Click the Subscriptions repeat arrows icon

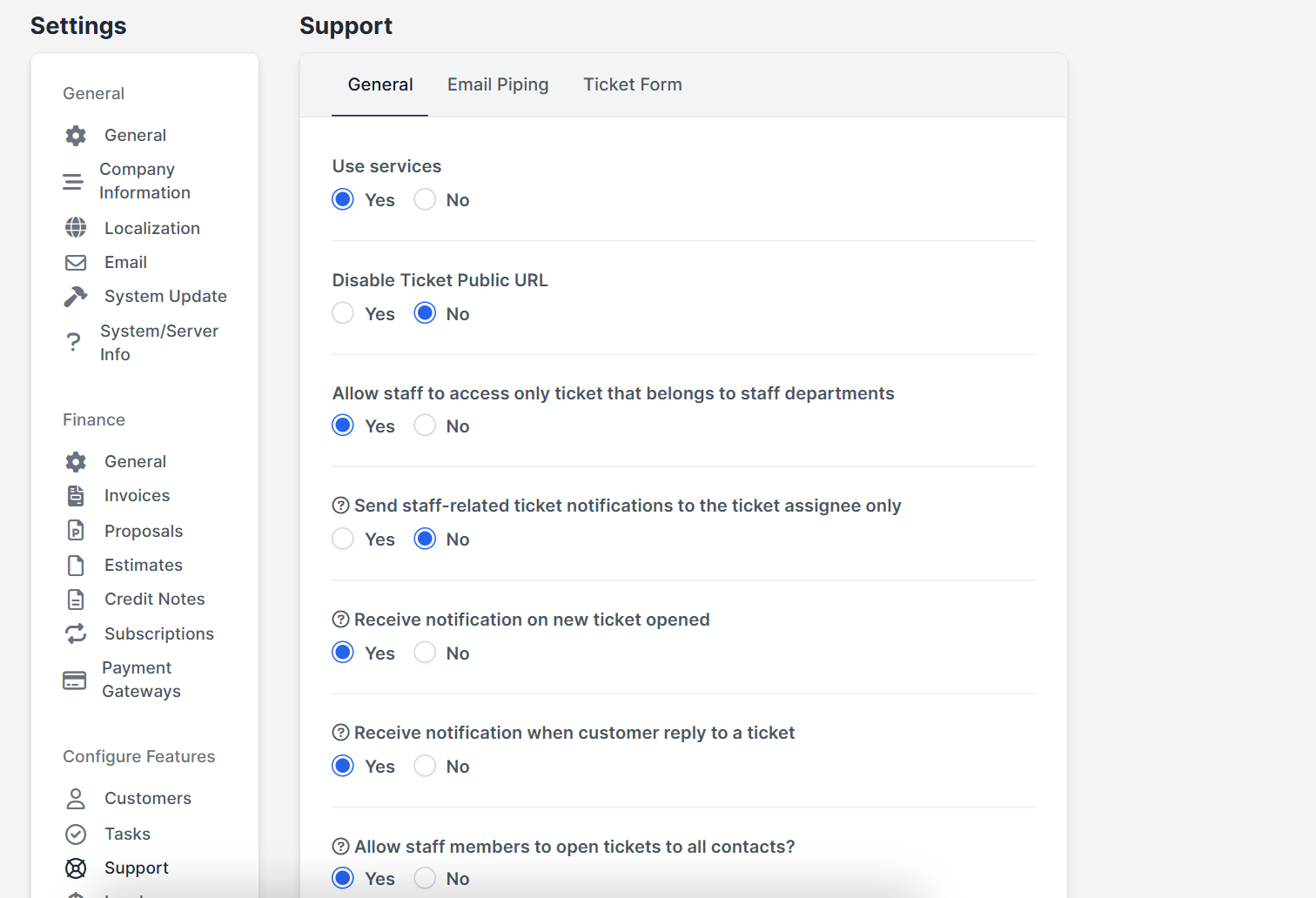coord(76,633)
